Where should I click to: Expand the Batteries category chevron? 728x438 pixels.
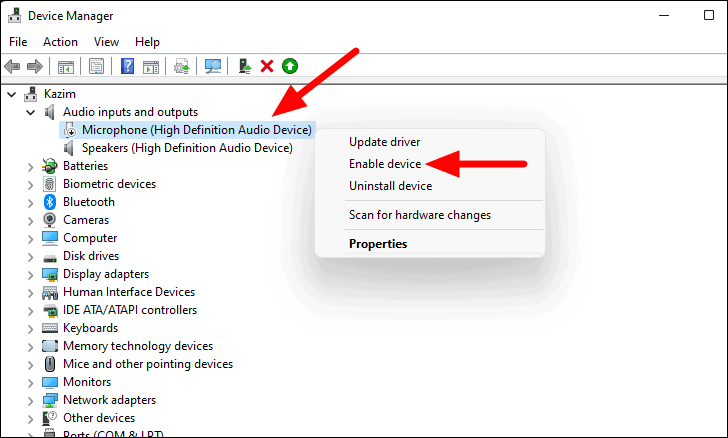pyautogui.click(x=31, y=166)
